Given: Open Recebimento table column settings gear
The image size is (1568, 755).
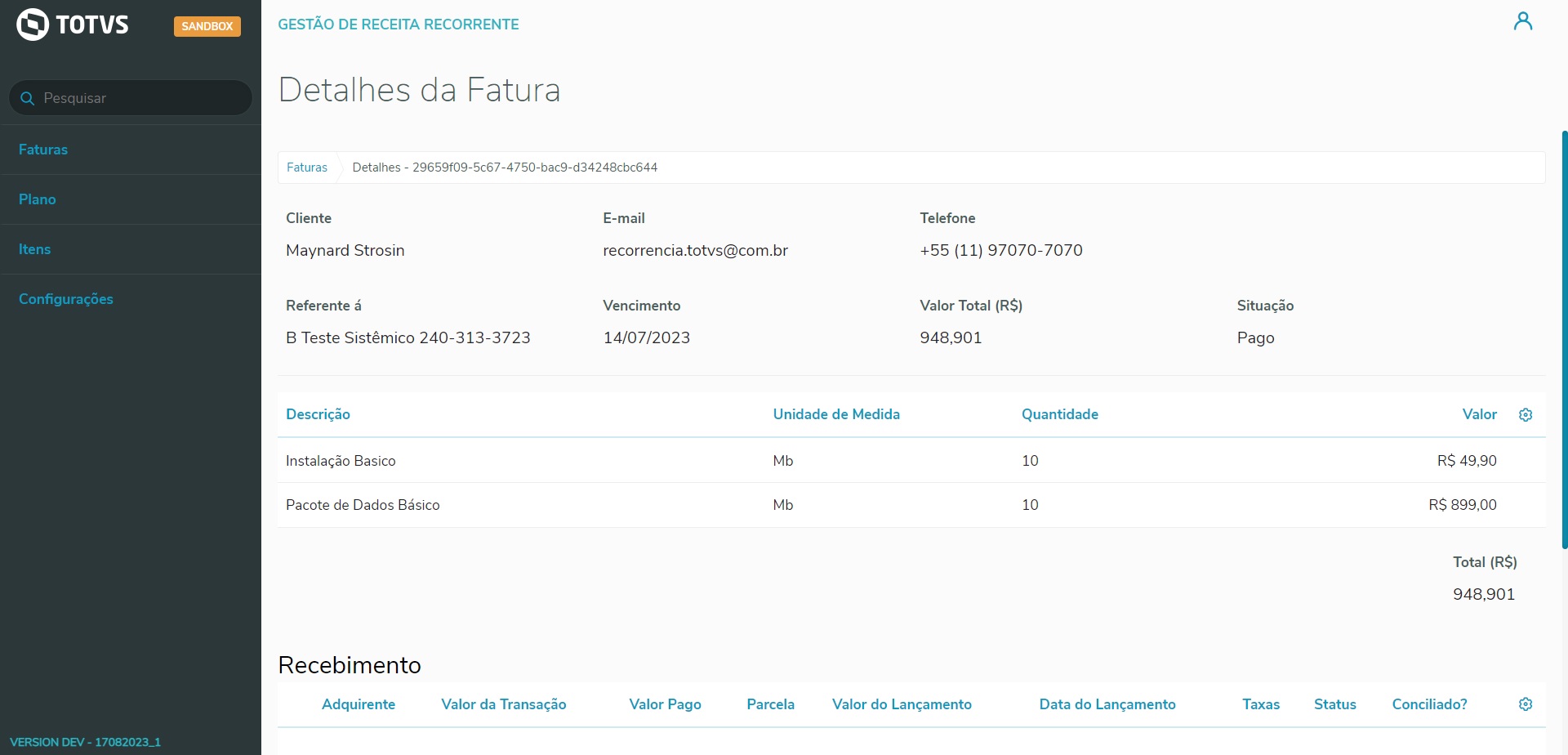Looking at the screenshot, I should click(1526, 704).
